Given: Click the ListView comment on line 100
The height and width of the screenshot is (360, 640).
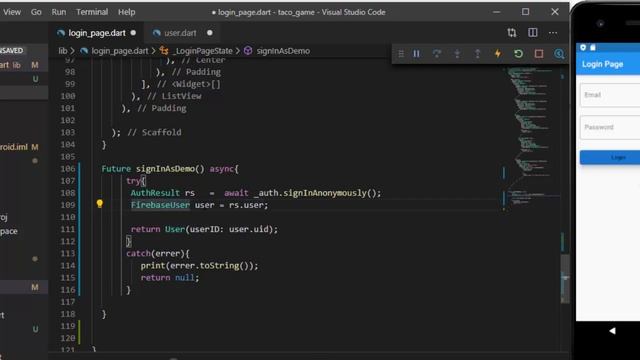Looking at the screenshot, I should [x=174, y=96].
